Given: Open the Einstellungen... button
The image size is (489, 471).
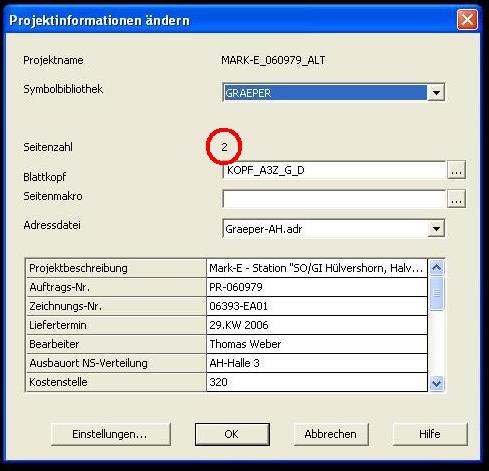Looking at the screenshot, I should click(x=111, y=434).
